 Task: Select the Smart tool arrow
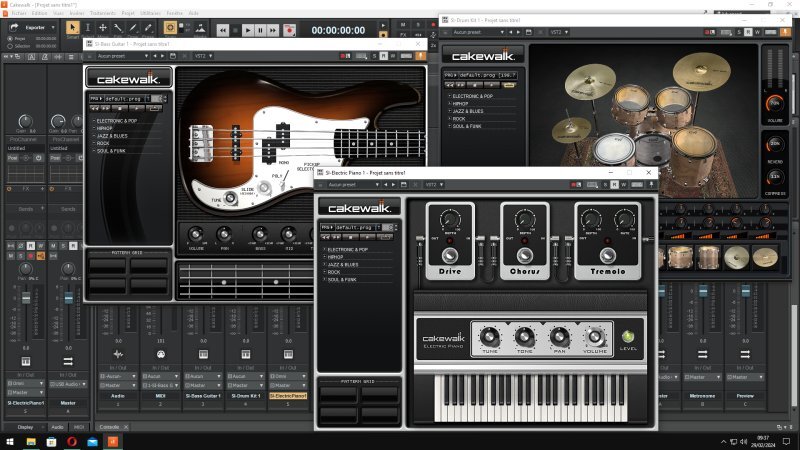[x=72, y=28]
